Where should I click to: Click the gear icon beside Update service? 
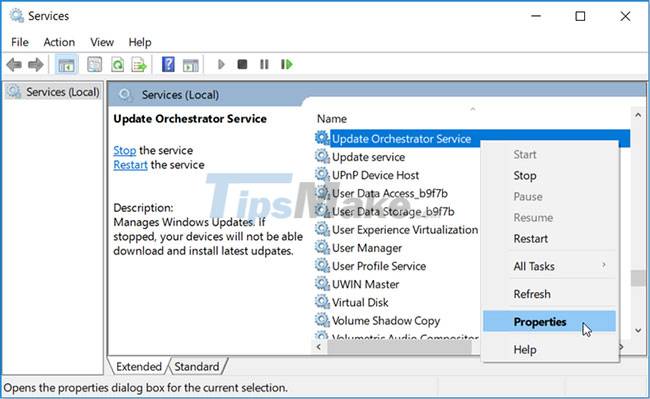coord(322,156)
